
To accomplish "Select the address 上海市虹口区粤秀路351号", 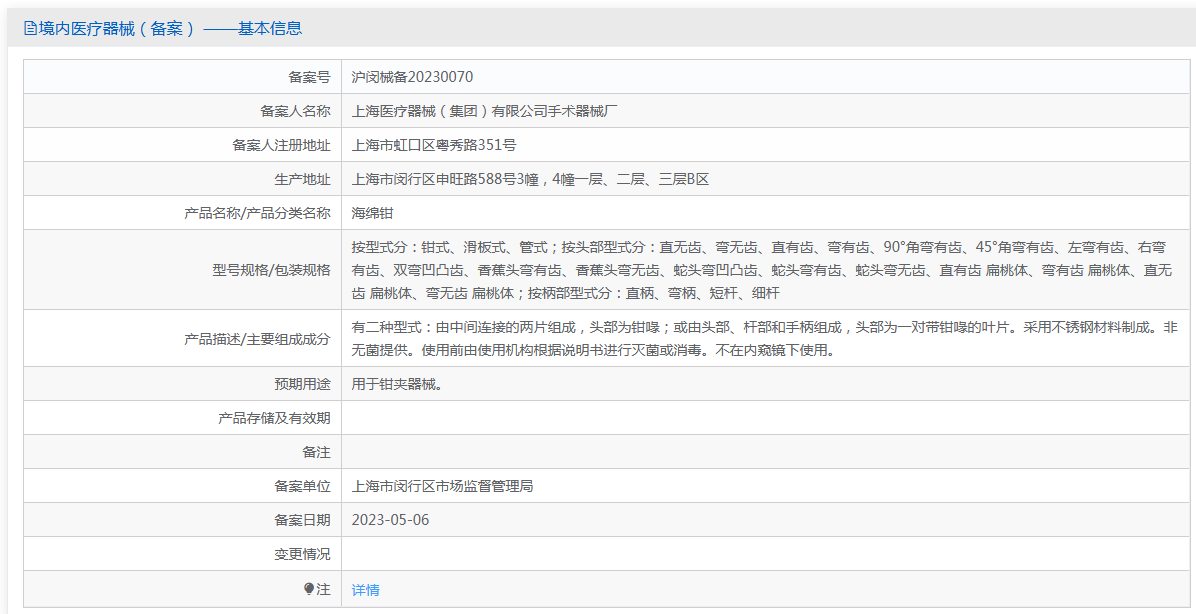I will pos(434,145).
